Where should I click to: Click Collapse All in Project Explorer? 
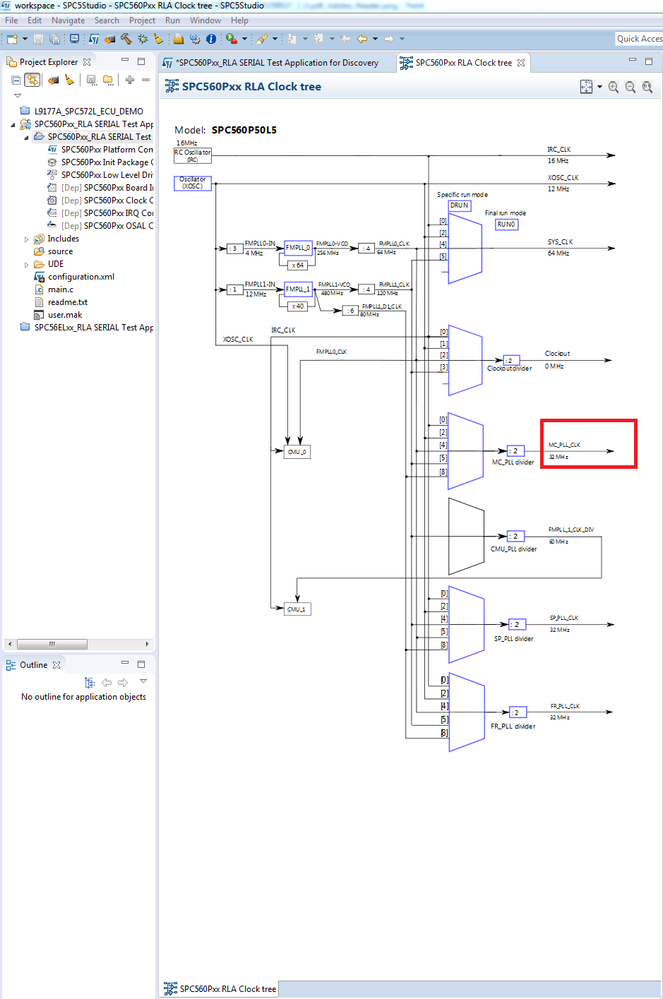(17, 80)
